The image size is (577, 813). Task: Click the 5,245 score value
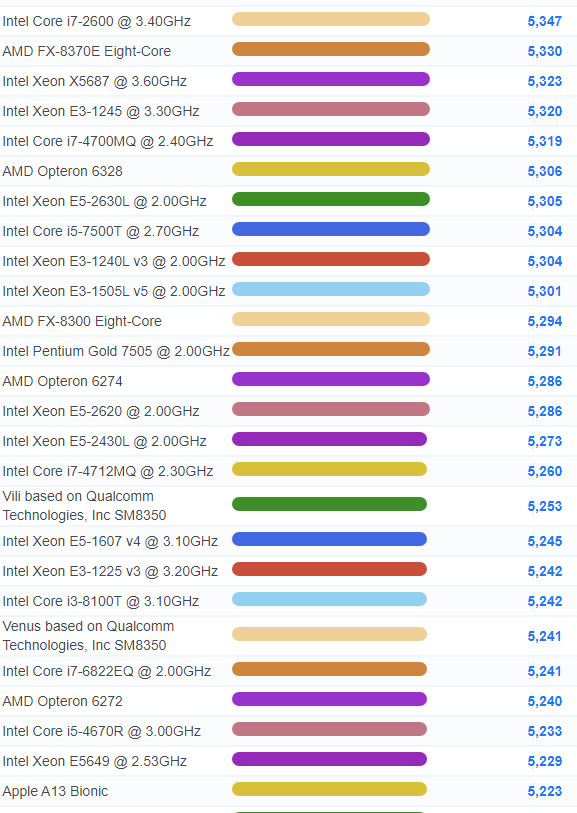pos(544,542)
